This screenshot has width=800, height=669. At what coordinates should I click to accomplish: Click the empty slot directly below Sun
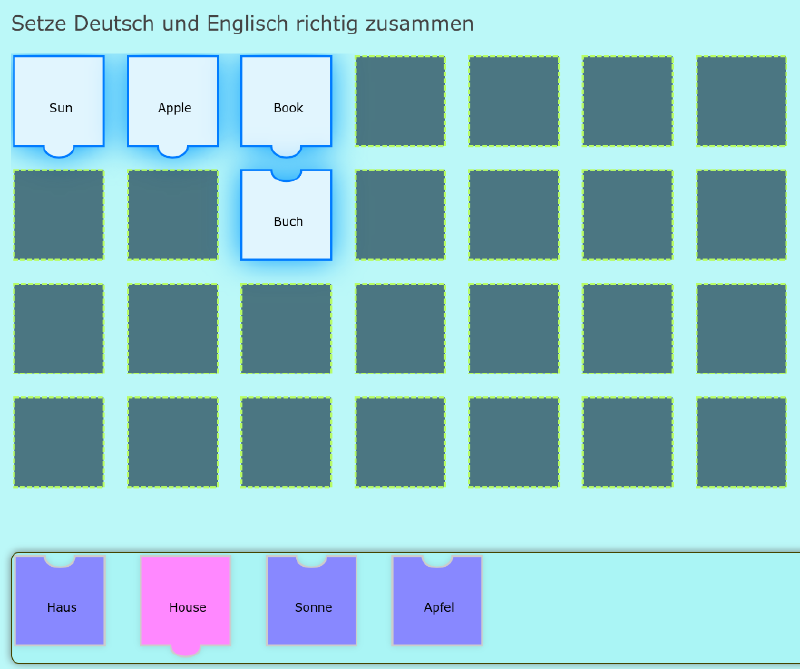59,215
